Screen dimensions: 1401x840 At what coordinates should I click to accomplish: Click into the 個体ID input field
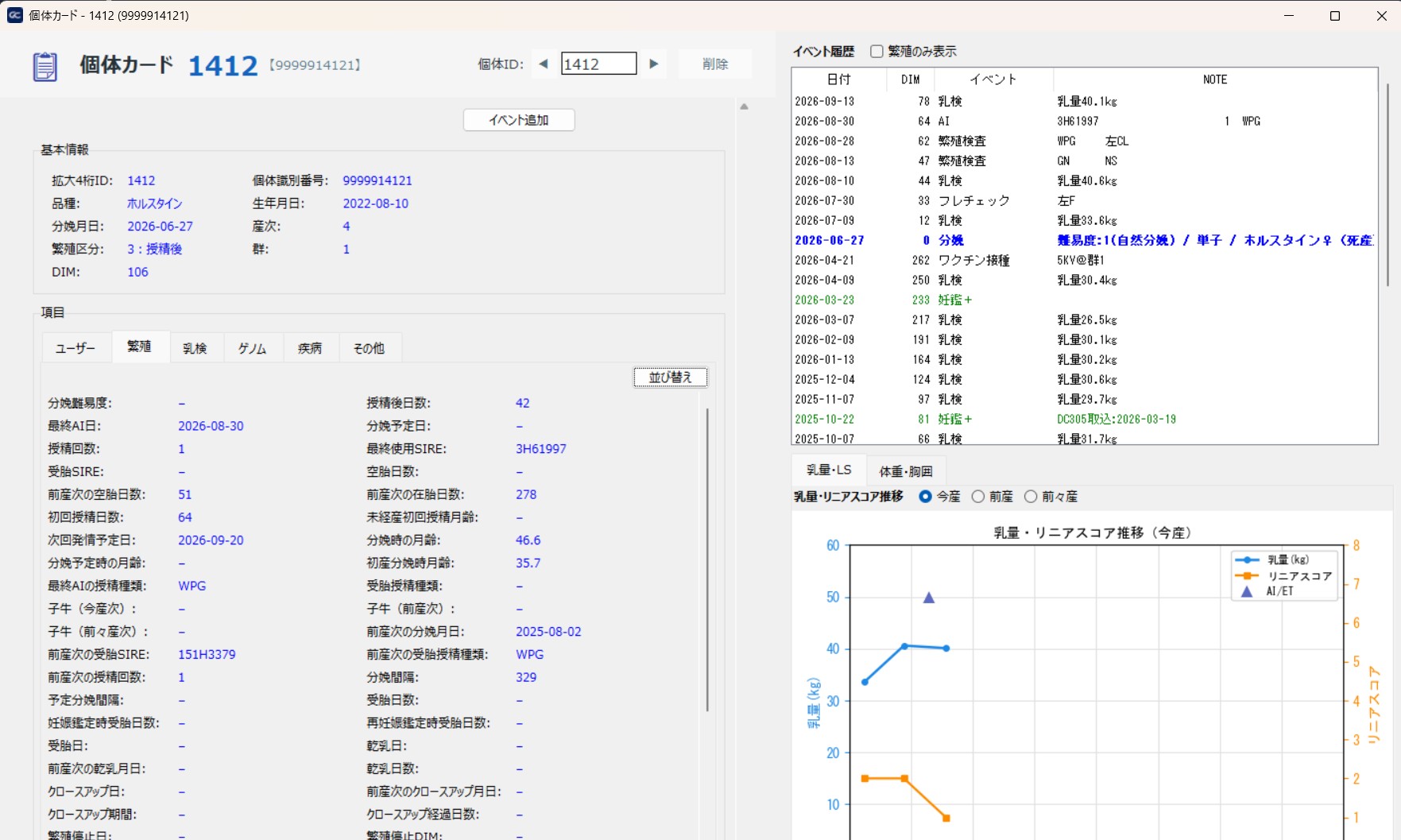point(598,64)
